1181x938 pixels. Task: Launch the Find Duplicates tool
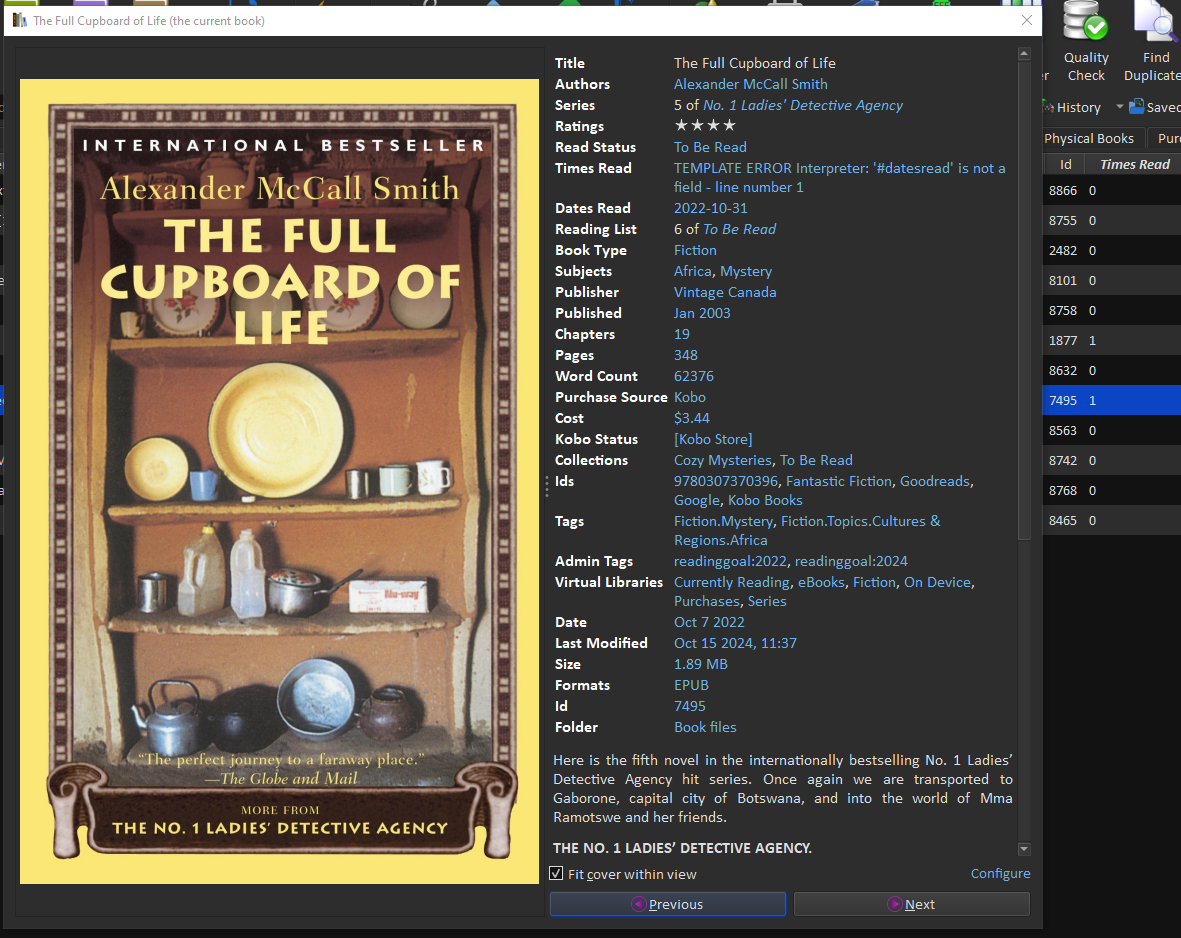pyautogui.click(x=1155, y=42)
